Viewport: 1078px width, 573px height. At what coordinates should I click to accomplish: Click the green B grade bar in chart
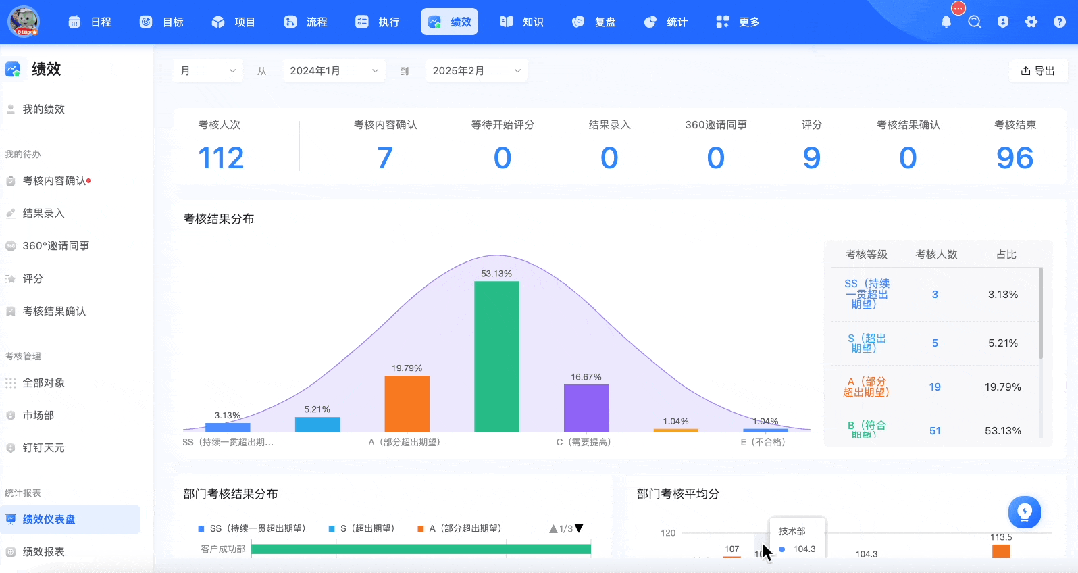pos(496,356)
